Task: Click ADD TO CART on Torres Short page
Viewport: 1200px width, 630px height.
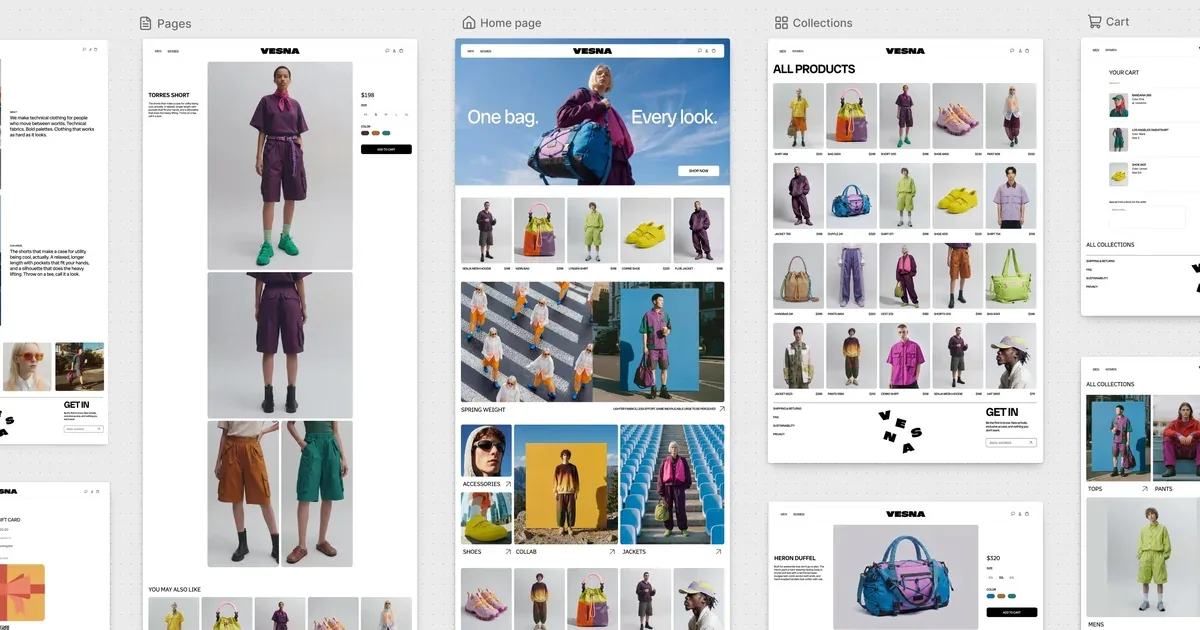Action: (386, 149)
